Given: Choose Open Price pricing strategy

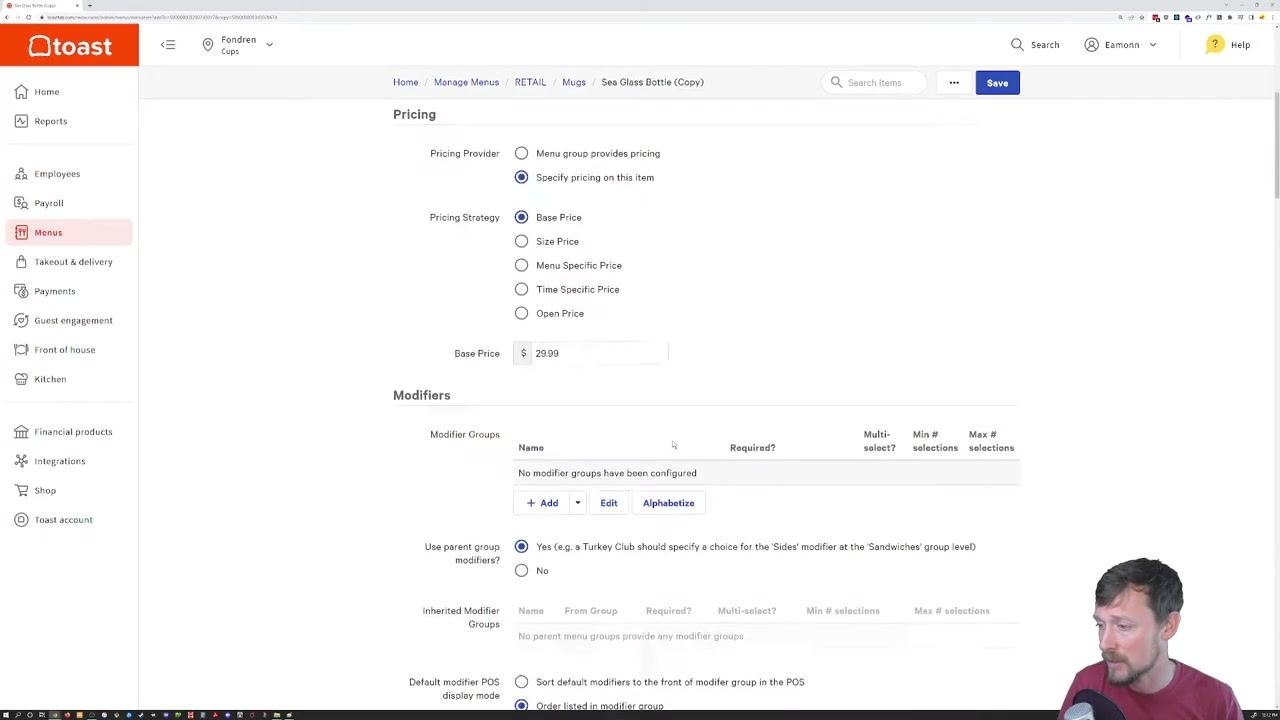Looking at the screenshot, I should click(521, 313).
